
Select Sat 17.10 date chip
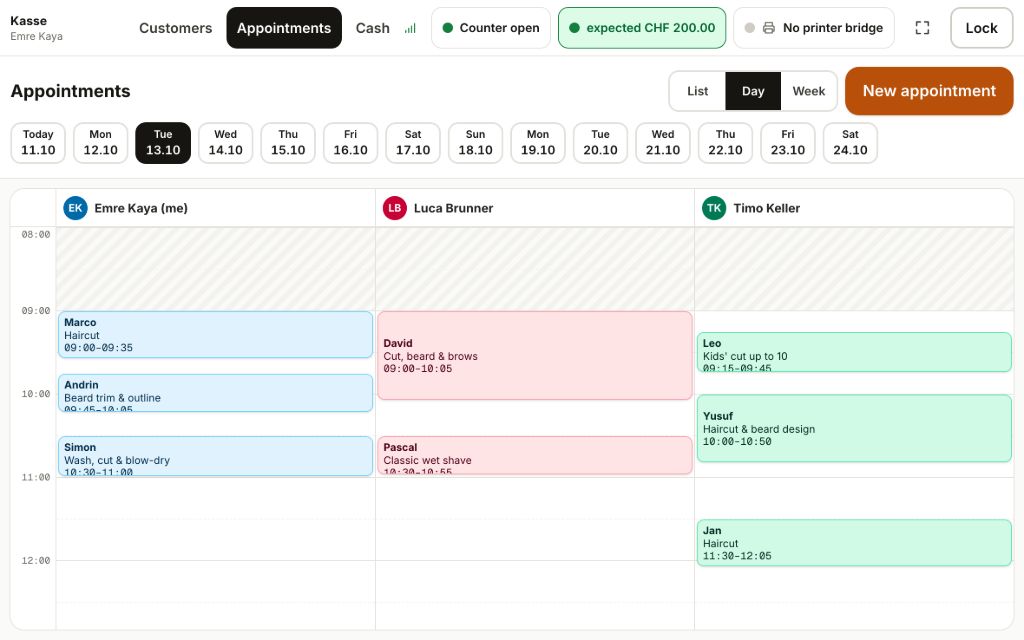(413, 143)
